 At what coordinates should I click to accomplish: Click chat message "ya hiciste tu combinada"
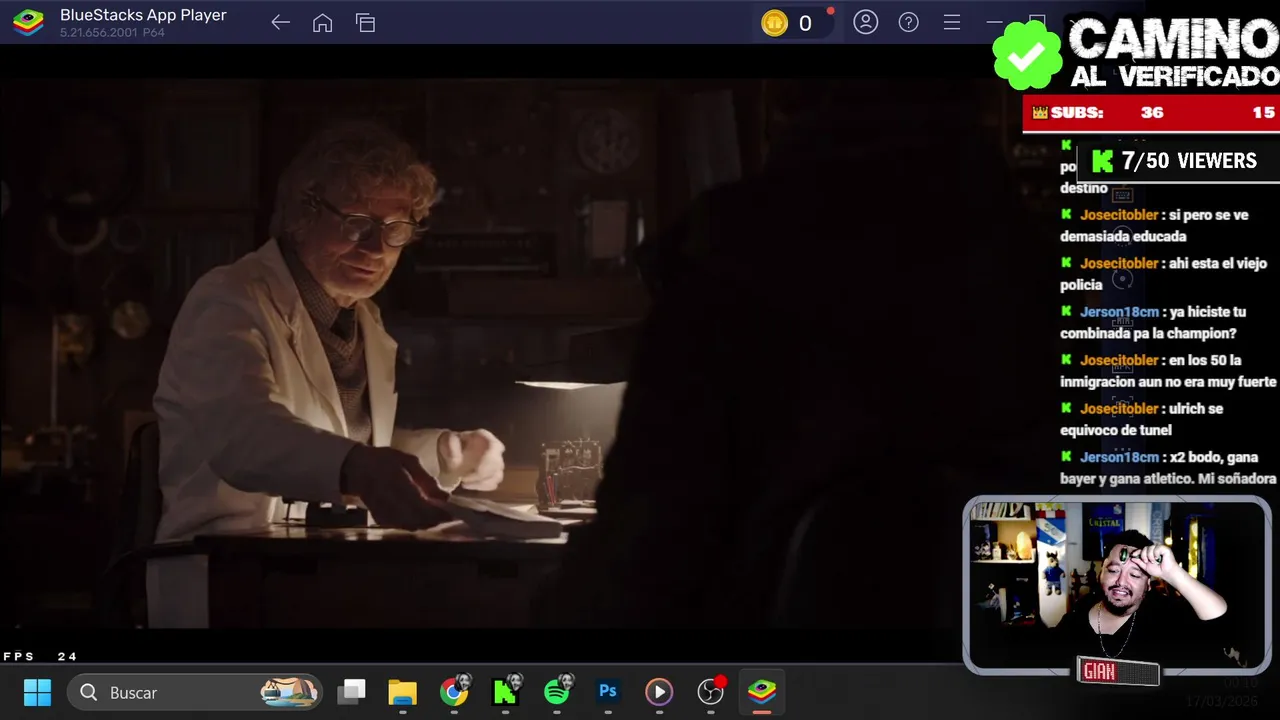[1154, 322]
